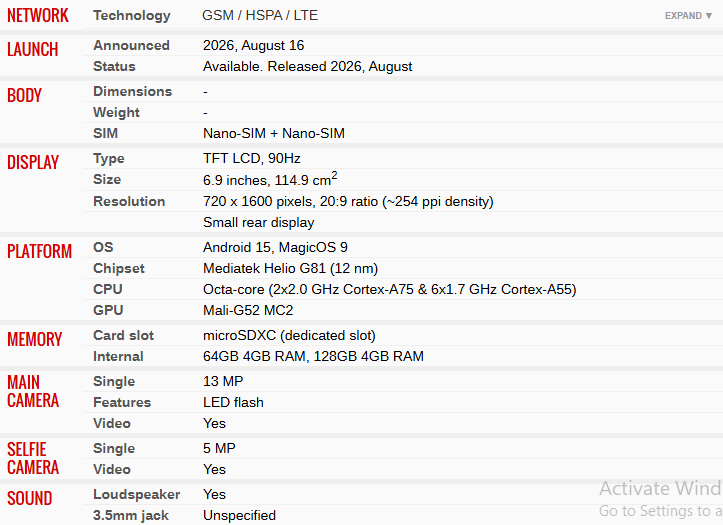The height and width of the screenshot is (525, 723).
Task: Open the Weight spec label
Action: pos(116,112)
